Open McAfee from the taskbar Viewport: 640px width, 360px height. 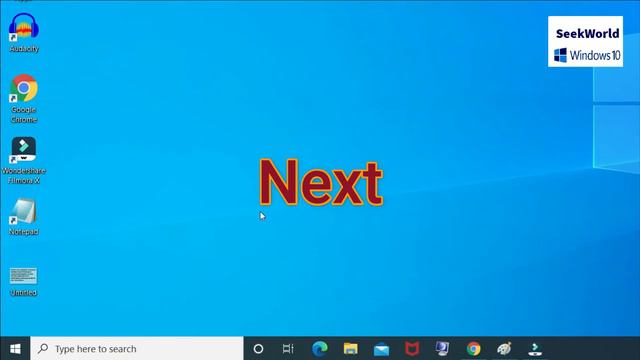pos(412,349)
